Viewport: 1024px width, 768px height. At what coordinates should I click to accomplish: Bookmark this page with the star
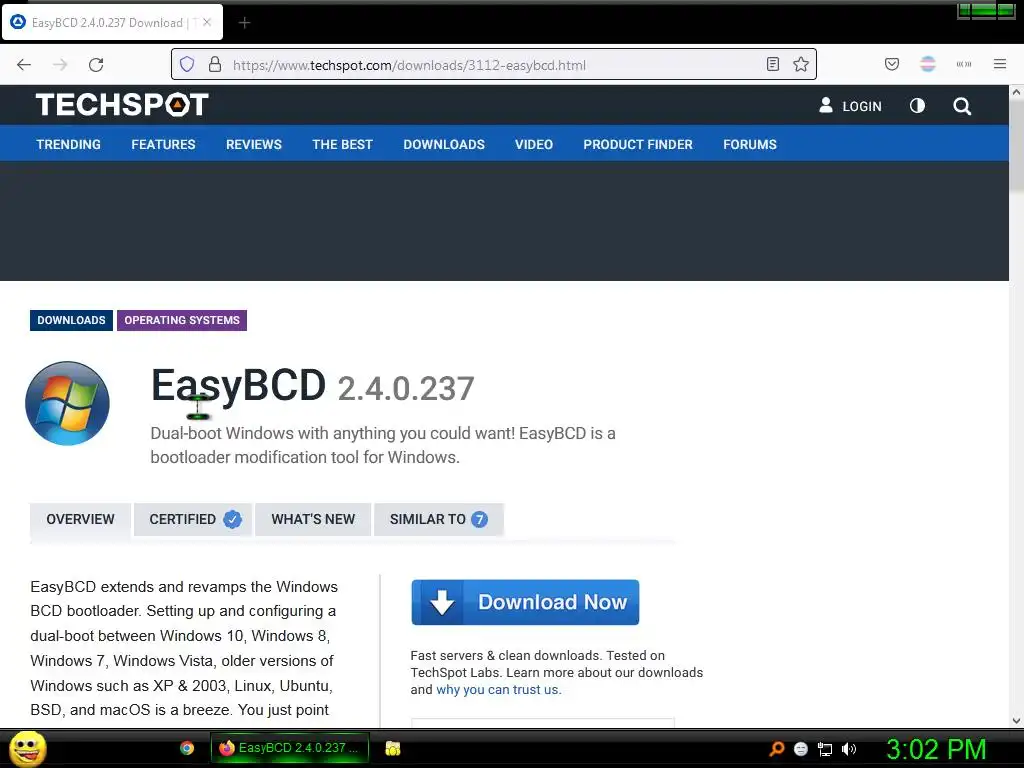(x=801, y=64)
